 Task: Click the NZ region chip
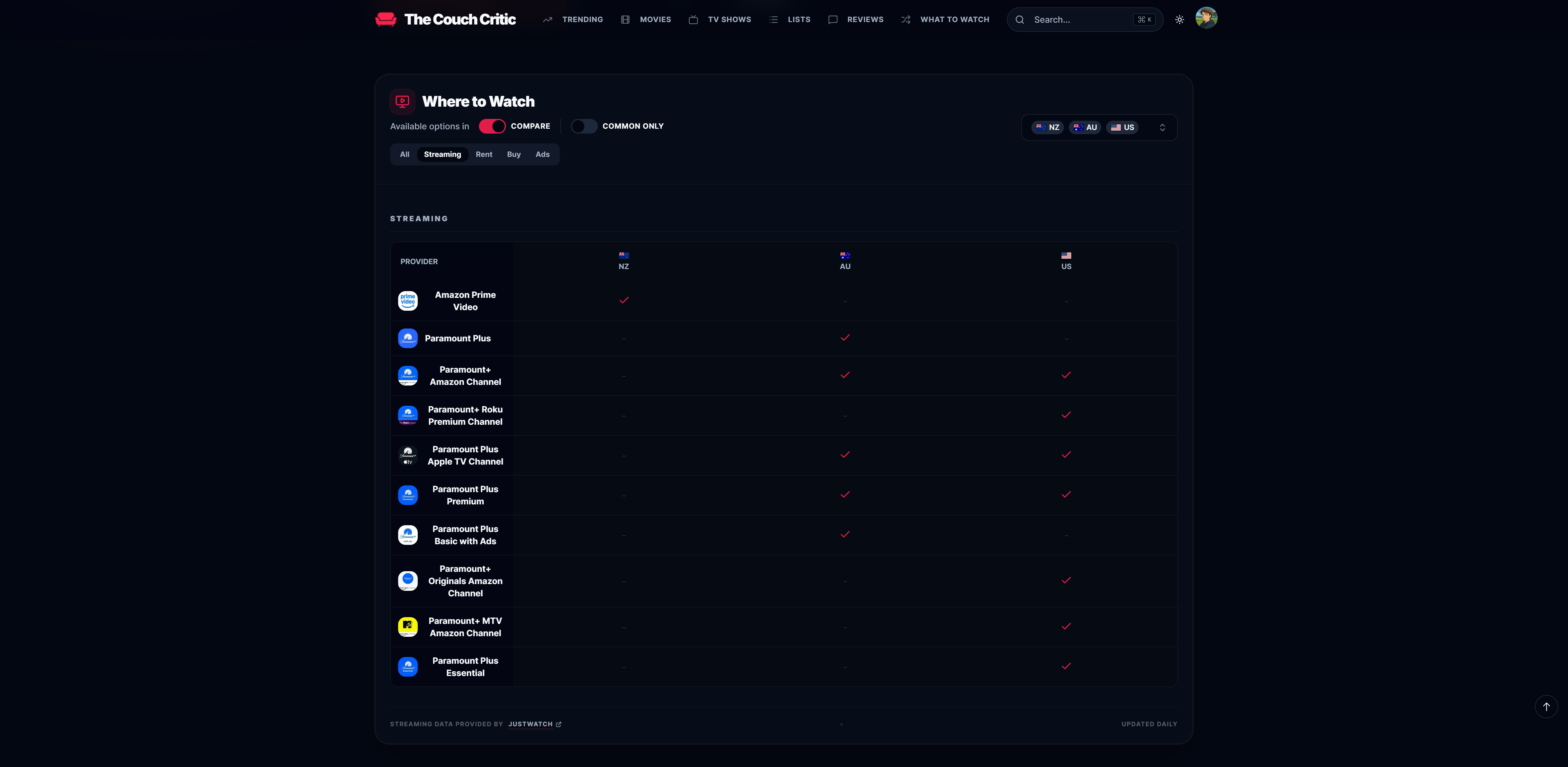[1048, 127]
